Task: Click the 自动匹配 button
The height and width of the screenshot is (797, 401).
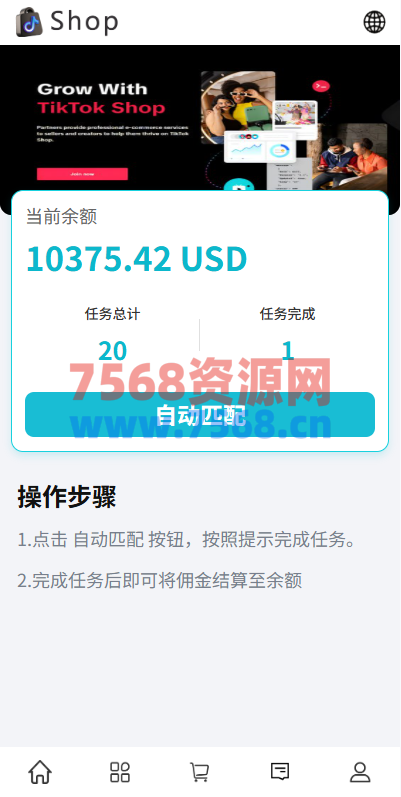Action: [x=200, y=414]
